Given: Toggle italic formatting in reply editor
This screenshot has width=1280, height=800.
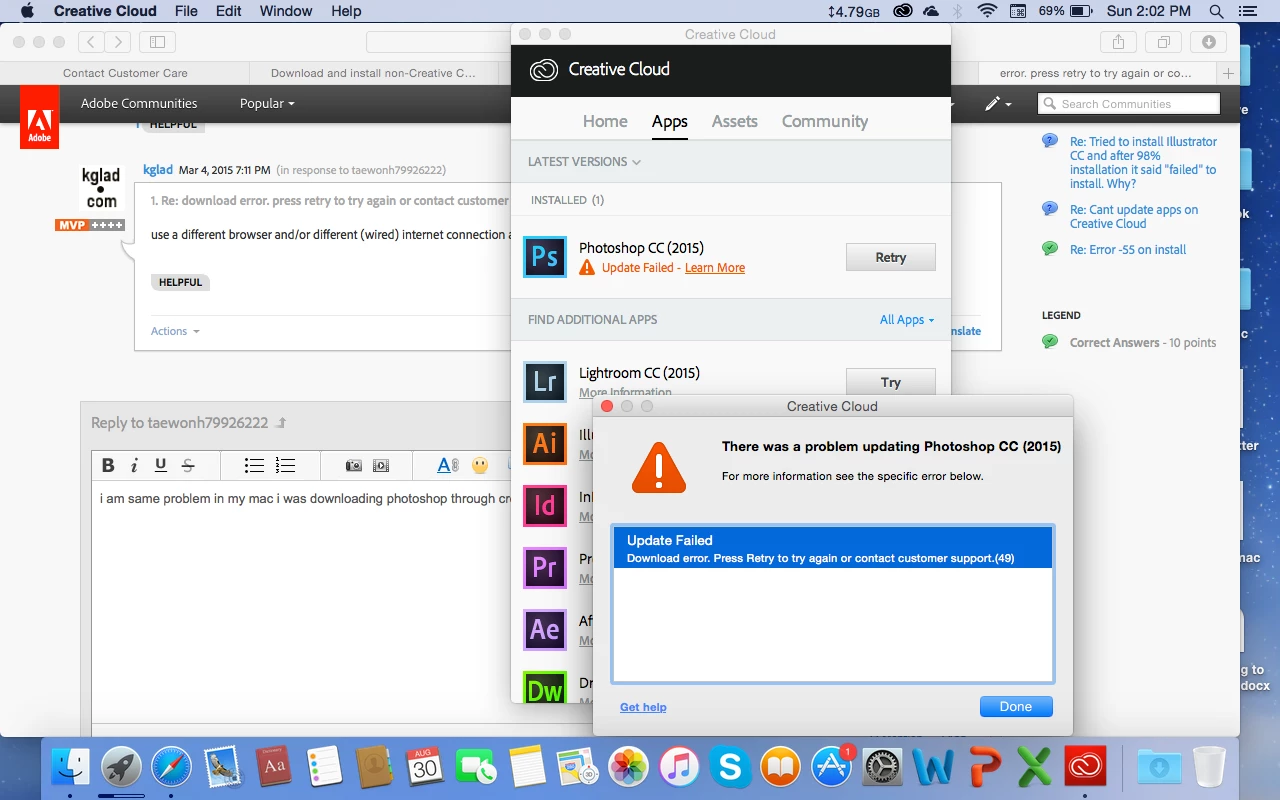Looking at the screenshot, I should (134, 465).
